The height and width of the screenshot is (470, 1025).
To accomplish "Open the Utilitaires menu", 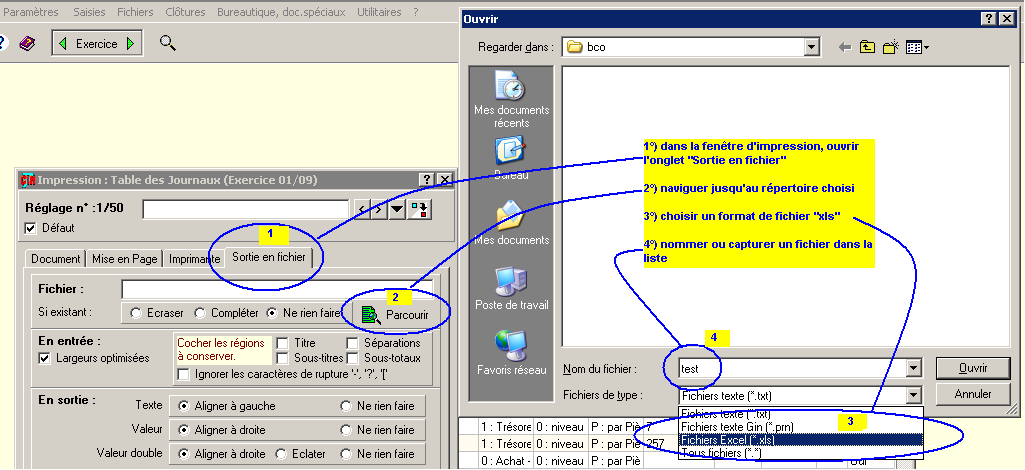I will click(379, 12).
